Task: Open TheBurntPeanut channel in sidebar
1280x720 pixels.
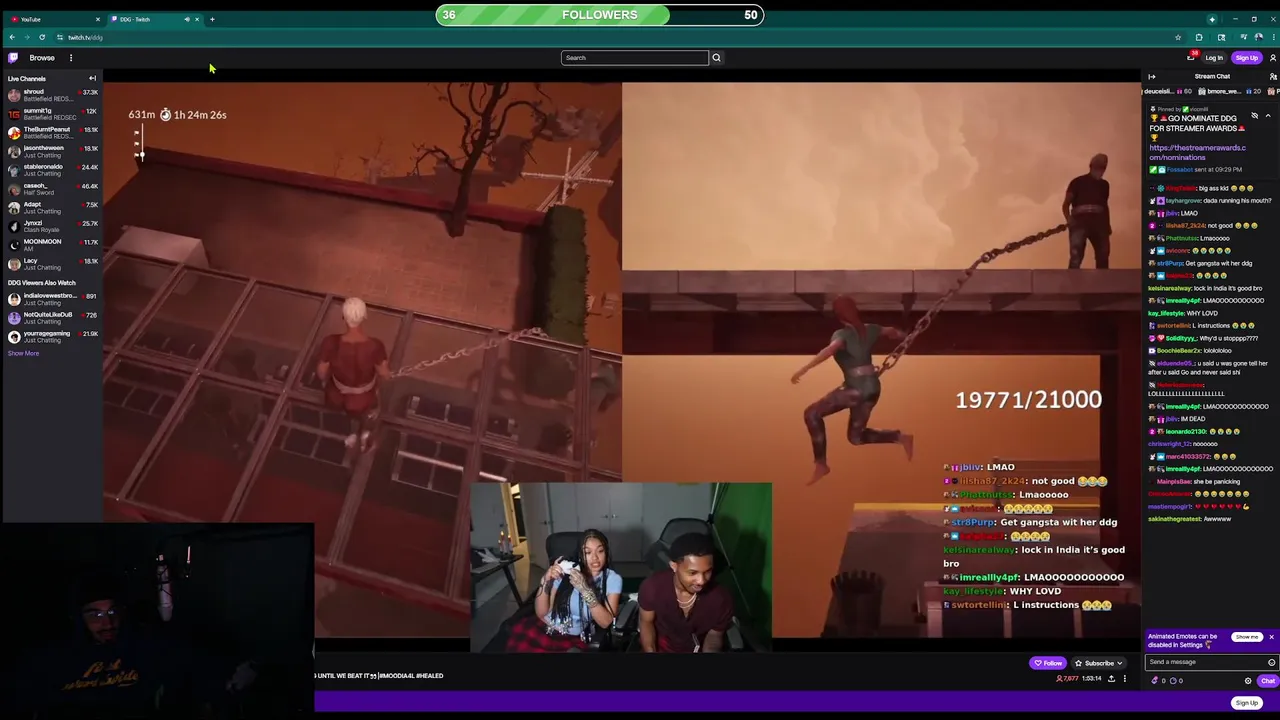Action: coord(52,133)
